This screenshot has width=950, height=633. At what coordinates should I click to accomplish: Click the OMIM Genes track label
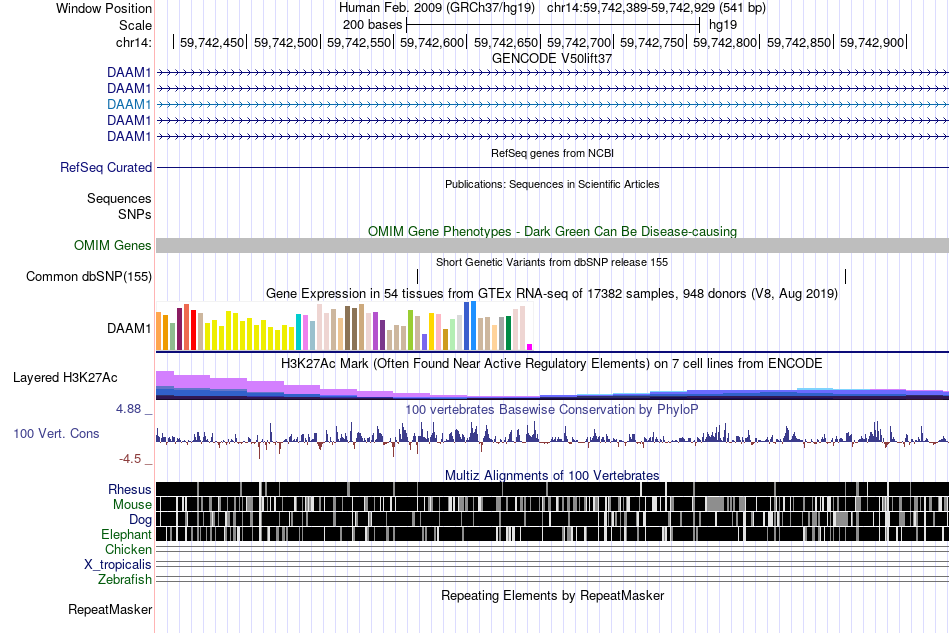pyautogui.click(x=113, y=245)
